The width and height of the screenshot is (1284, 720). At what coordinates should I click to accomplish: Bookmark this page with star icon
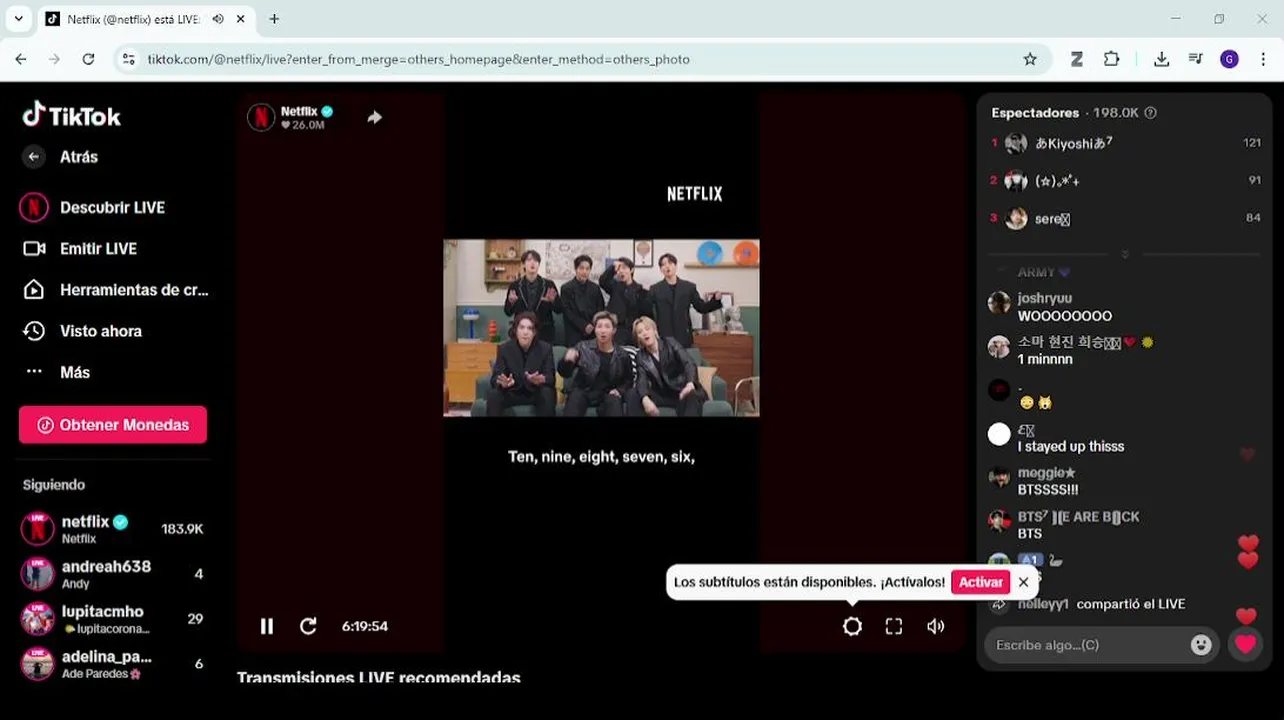tap(1030, 59)
